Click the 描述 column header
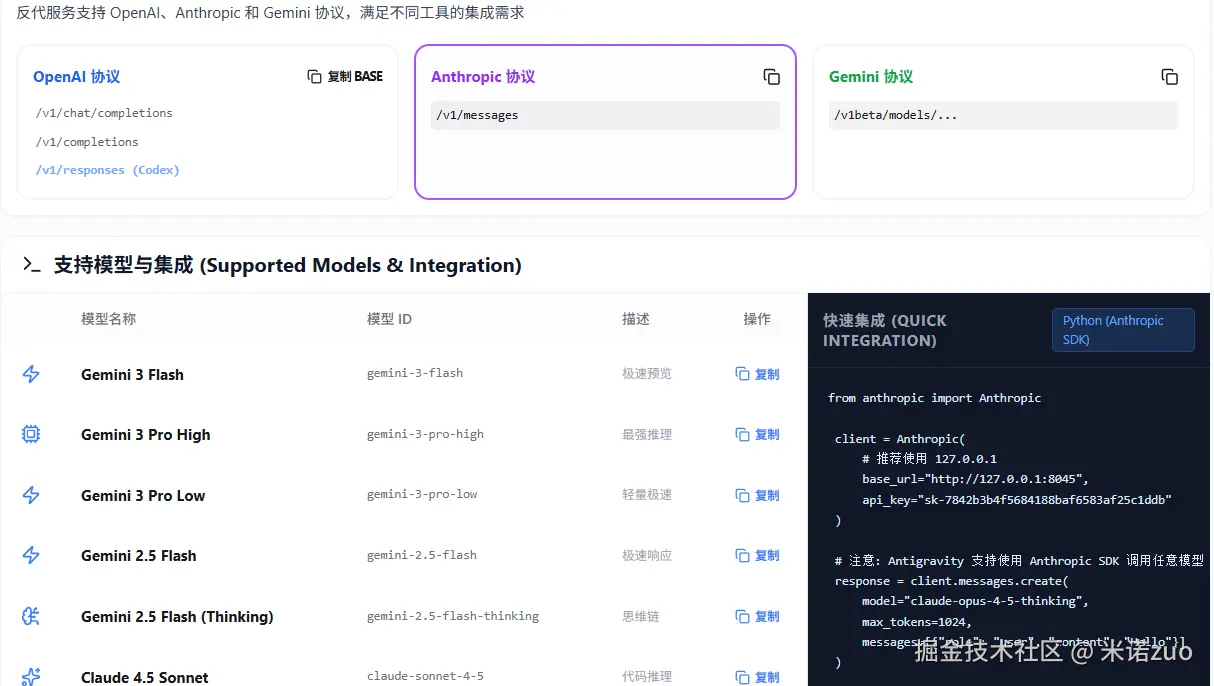This screenshot has width=1214, height=686. click(x=636, y=319)
